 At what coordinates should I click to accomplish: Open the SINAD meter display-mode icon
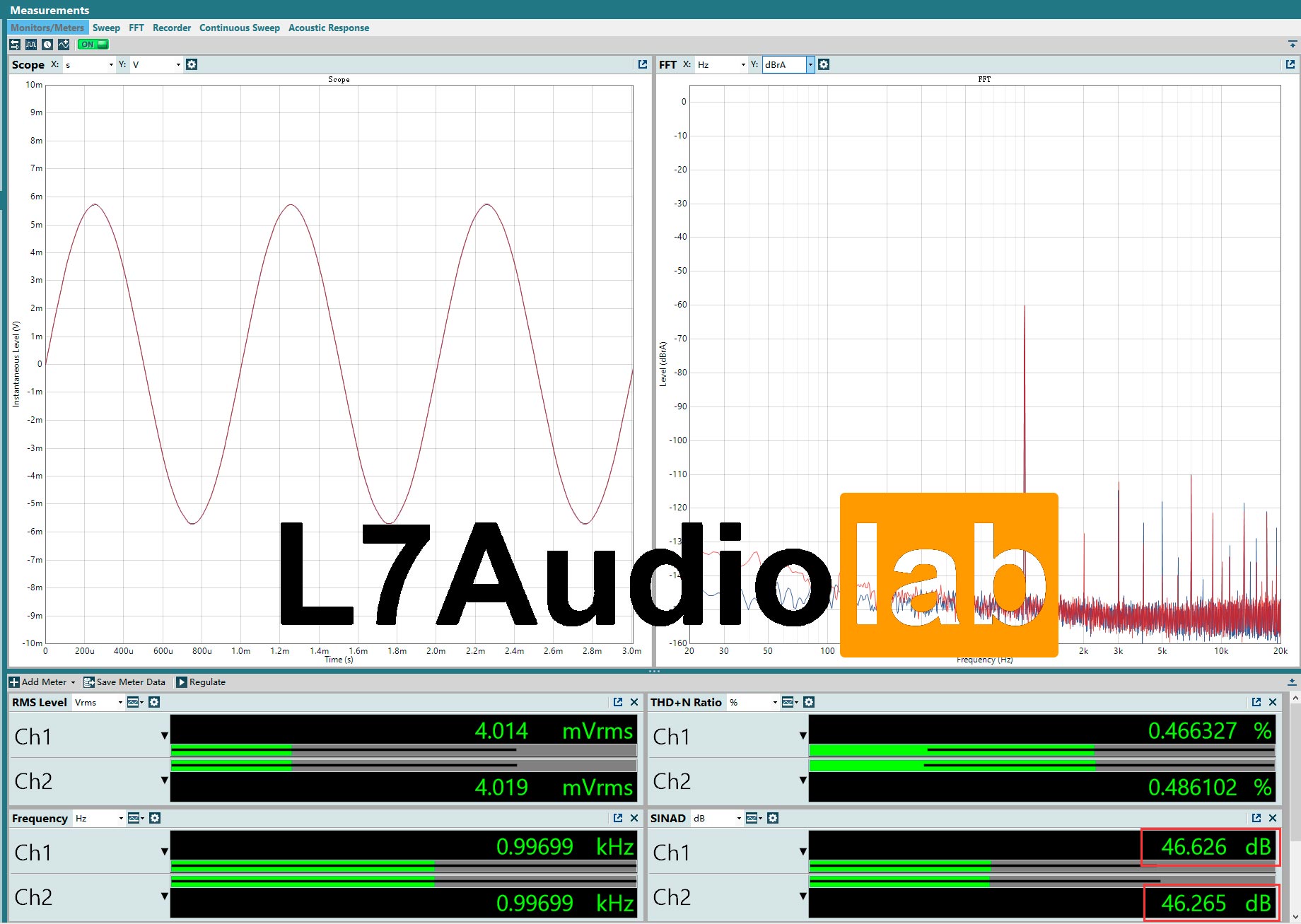[x=754, y=818]
